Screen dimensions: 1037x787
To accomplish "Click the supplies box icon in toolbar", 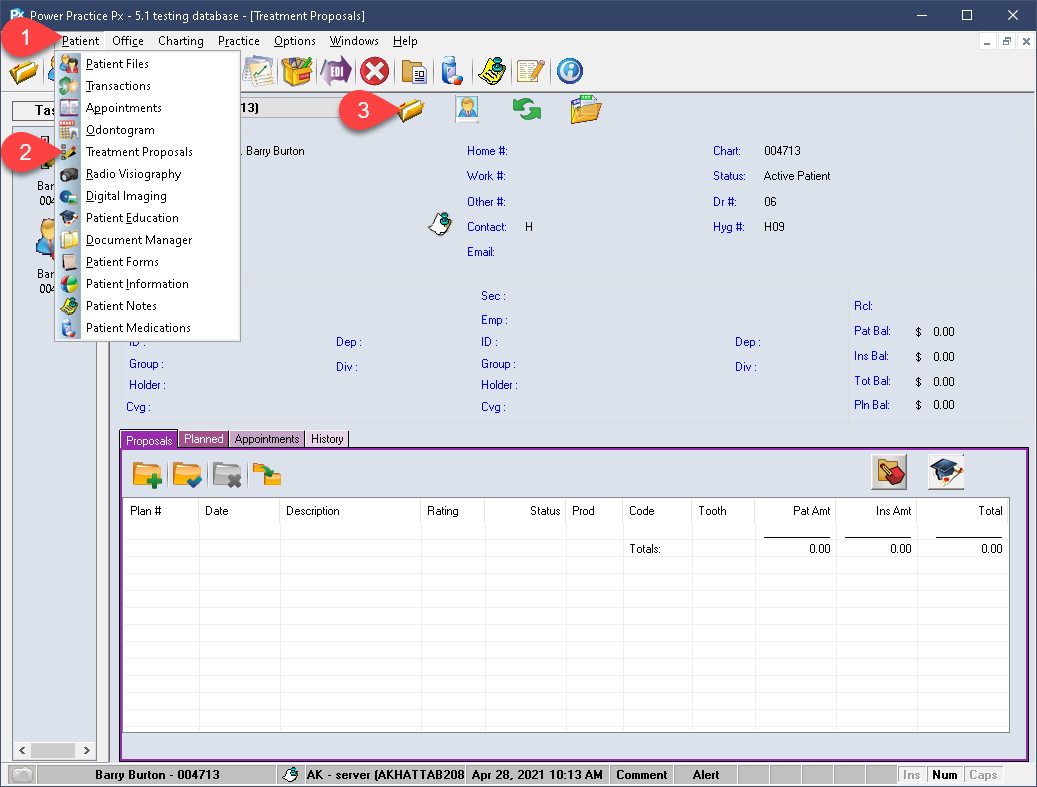I will [x=297, y=71].
